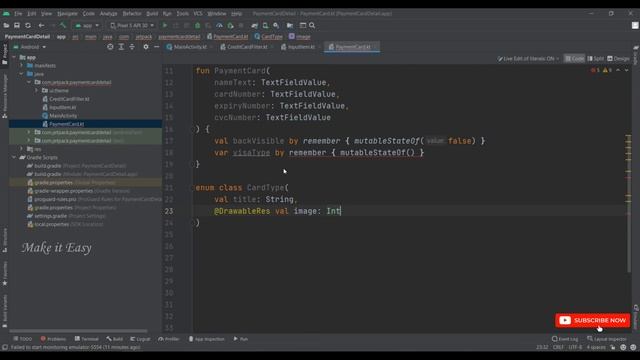Click the Project Structure folder icon
The width and height of the screenshot is (640, 360).
pyautogui.click(x=290, y=25)
